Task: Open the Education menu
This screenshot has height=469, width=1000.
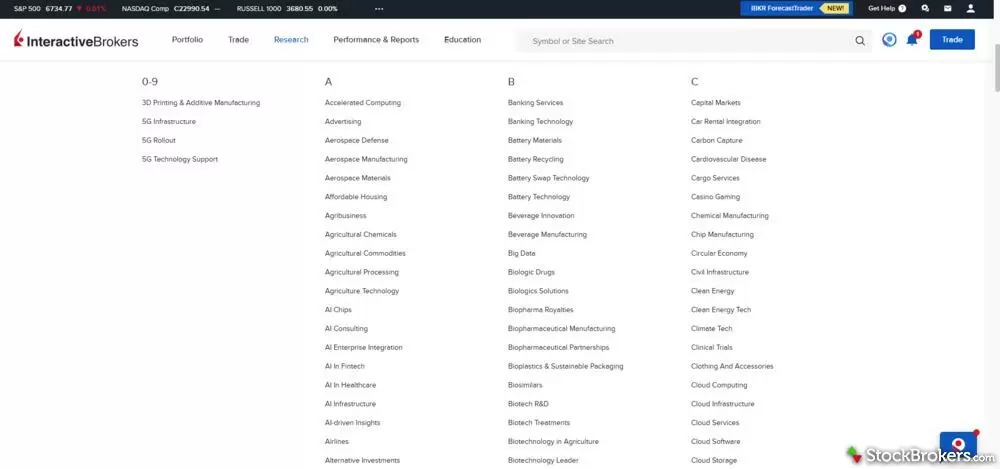Action: tap(462, 40)
